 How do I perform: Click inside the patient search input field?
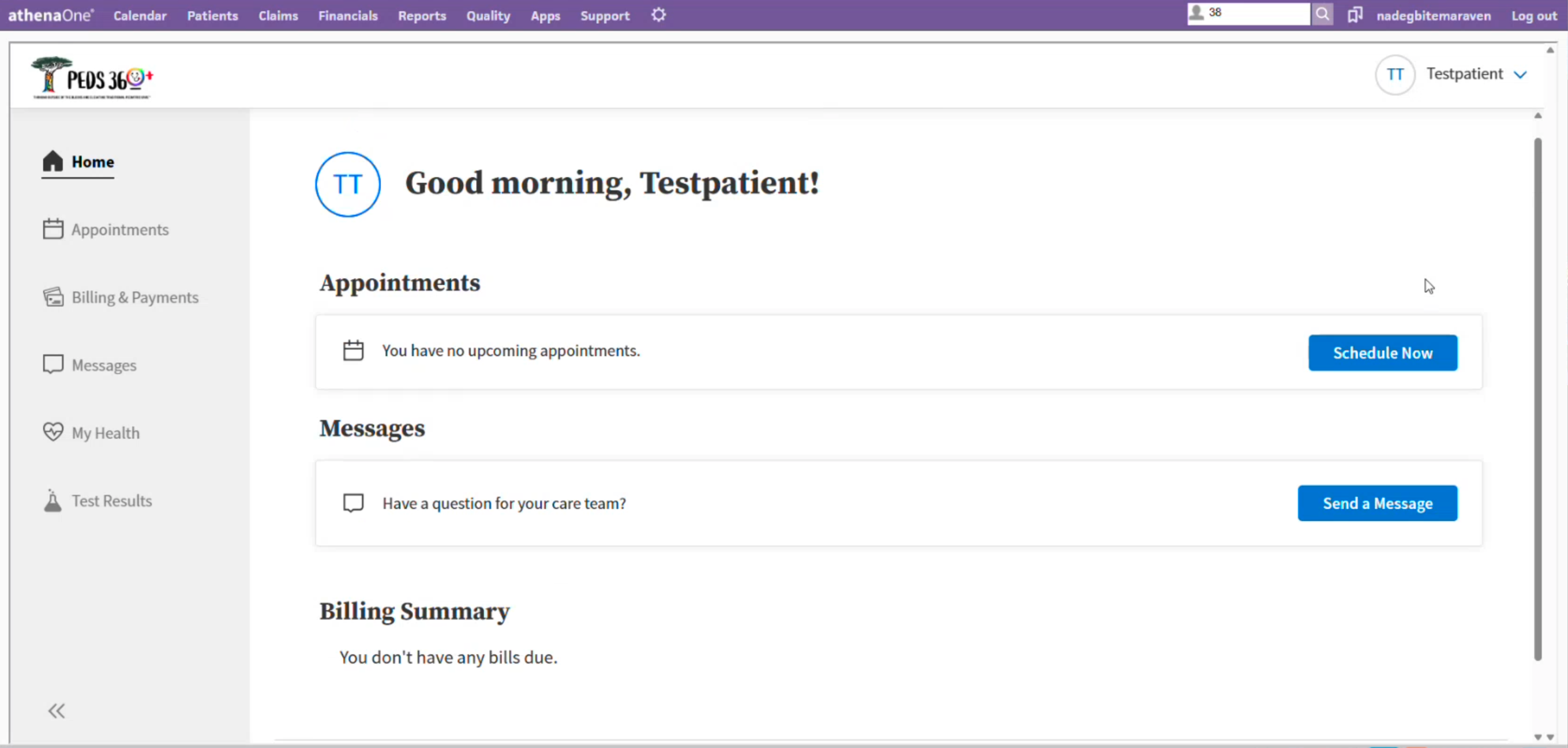click(x=1260, y=14)
